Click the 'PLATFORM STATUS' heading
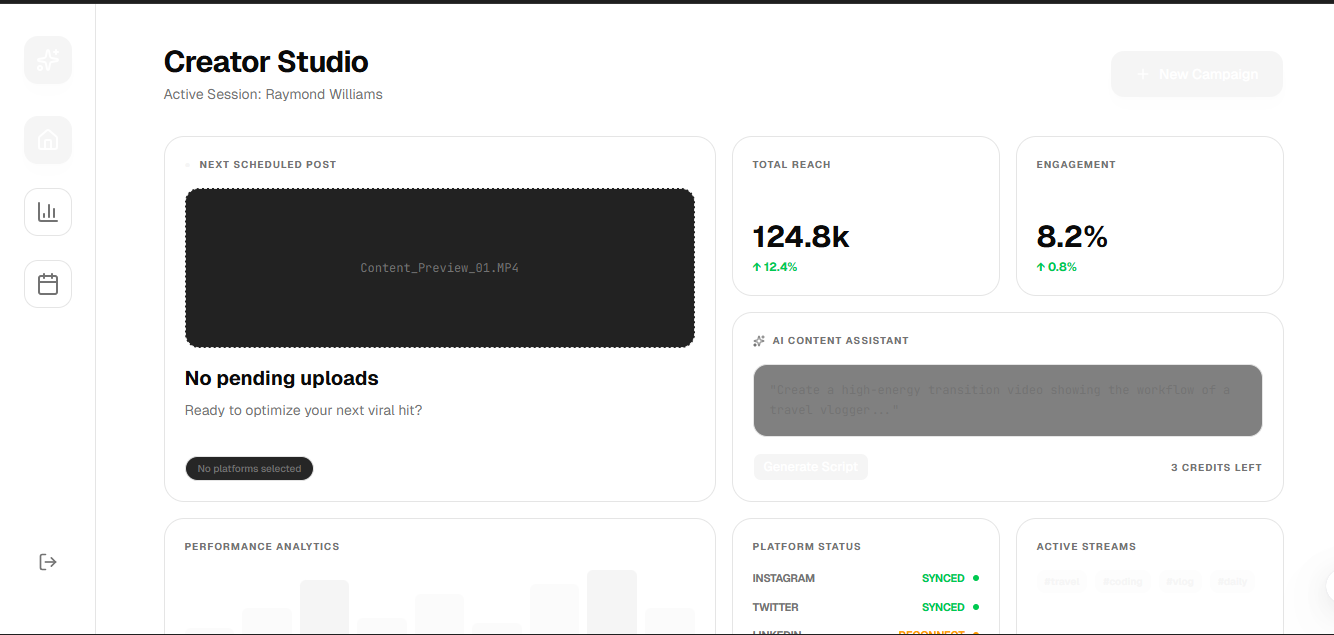 (807, 546)
